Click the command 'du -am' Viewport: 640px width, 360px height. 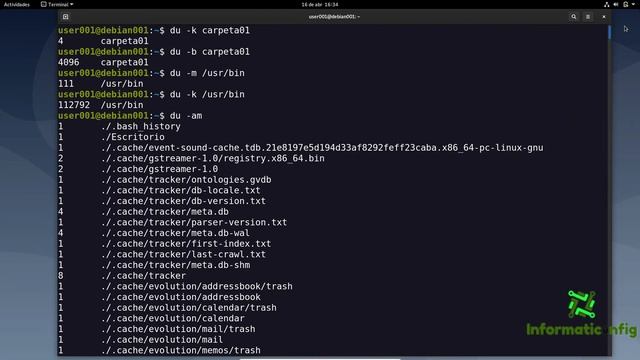coord(186,116)
